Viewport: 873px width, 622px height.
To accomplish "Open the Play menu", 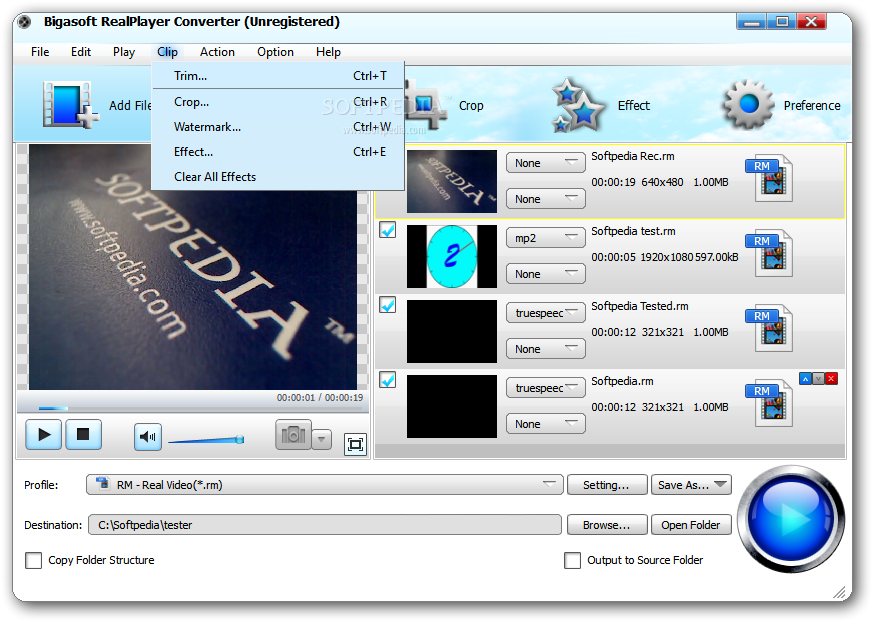I will point(124,52).
